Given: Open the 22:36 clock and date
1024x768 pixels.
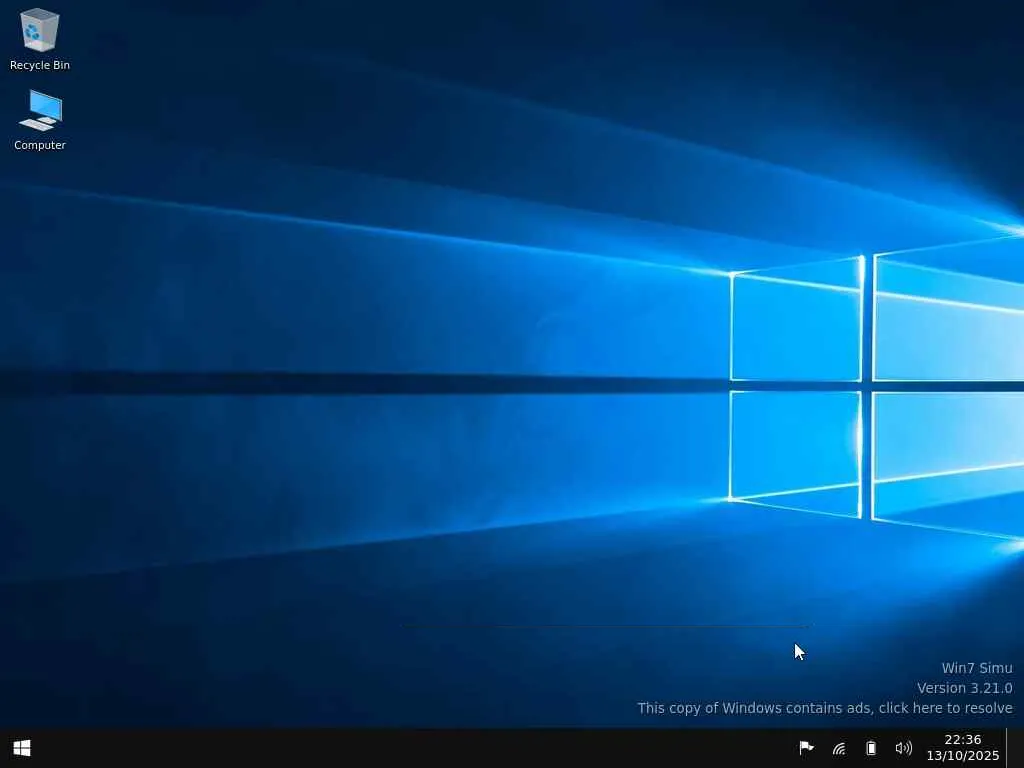Looking at the screenshot, I should click(963, 748).
